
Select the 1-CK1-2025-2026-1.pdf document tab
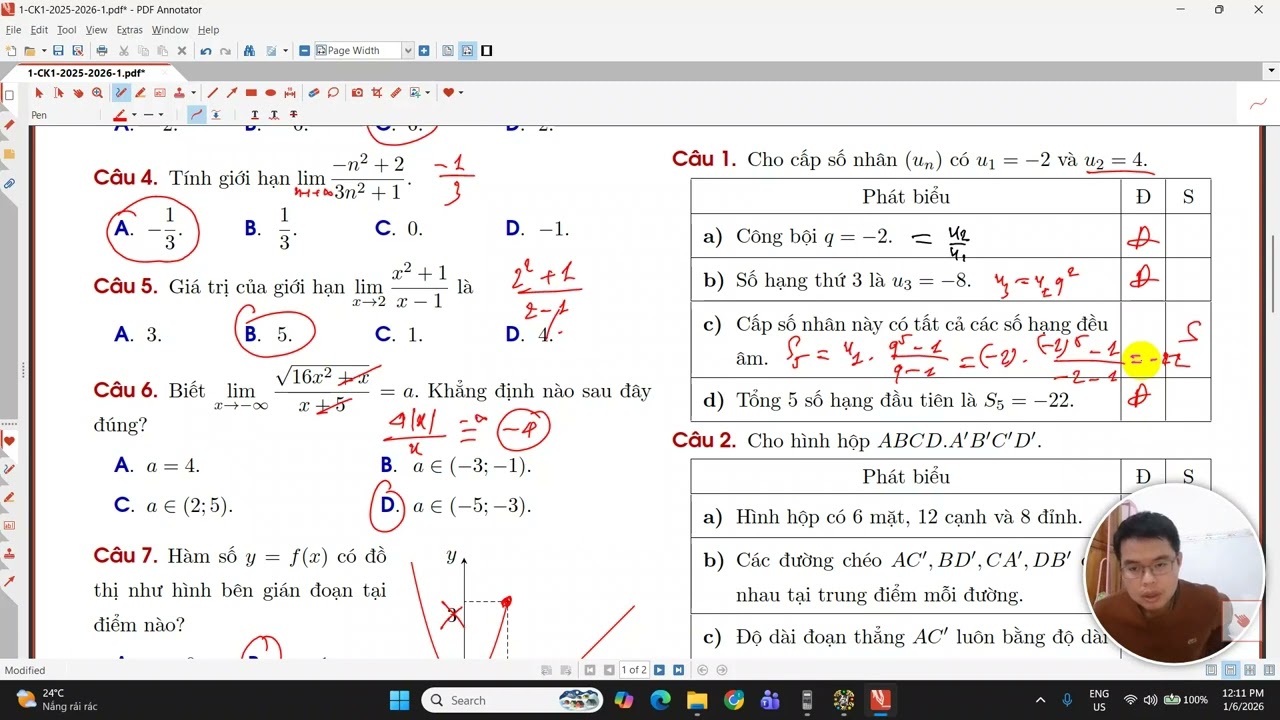pyautogui.click(x=86, y=73)
